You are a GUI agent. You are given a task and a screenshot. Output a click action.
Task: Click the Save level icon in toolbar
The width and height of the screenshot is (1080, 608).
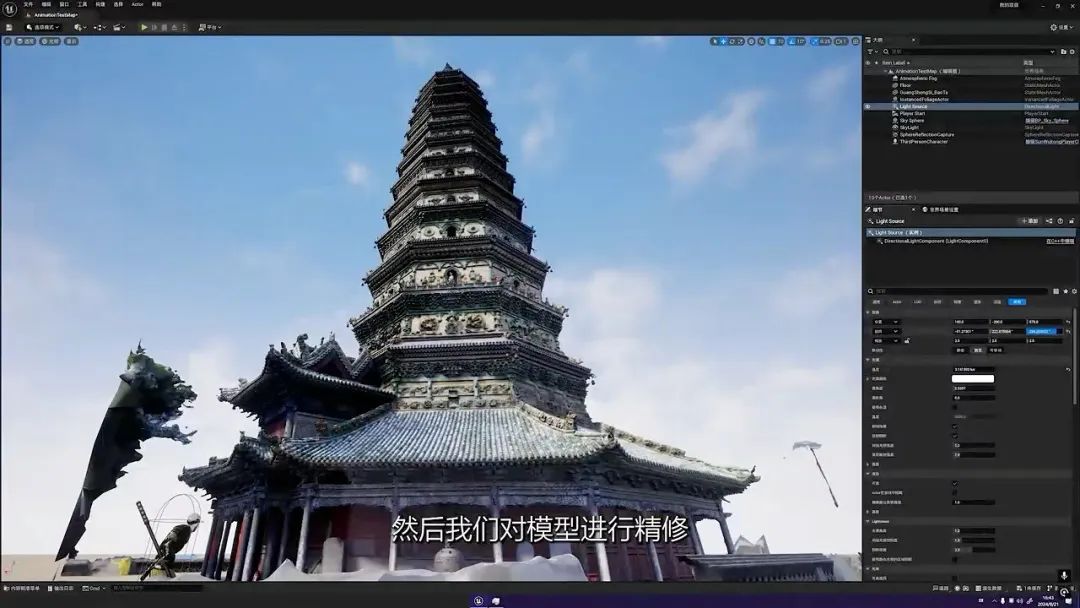click(9, 27)
